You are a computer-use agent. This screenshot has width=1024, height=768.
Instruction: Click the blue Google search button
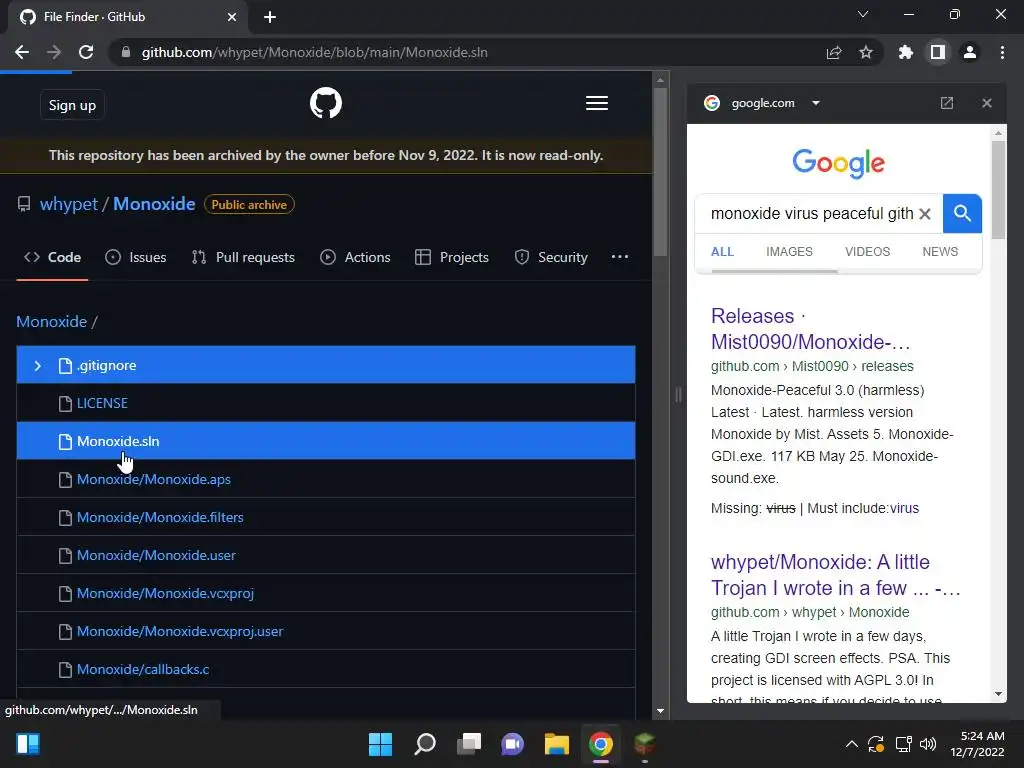coord(962,214)
